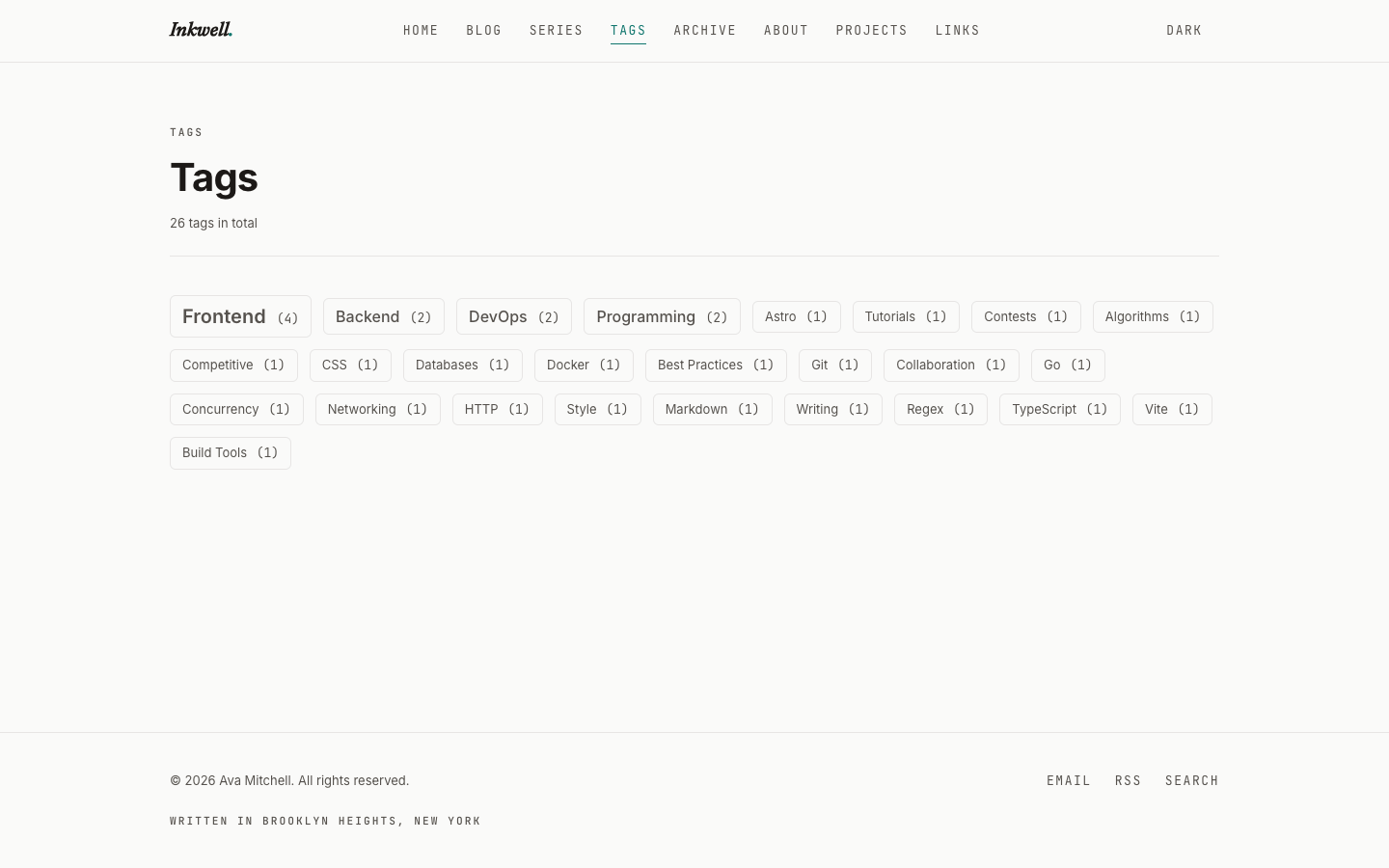Open the Docker tag
The image size is (1389, 868).
(584, 366)
